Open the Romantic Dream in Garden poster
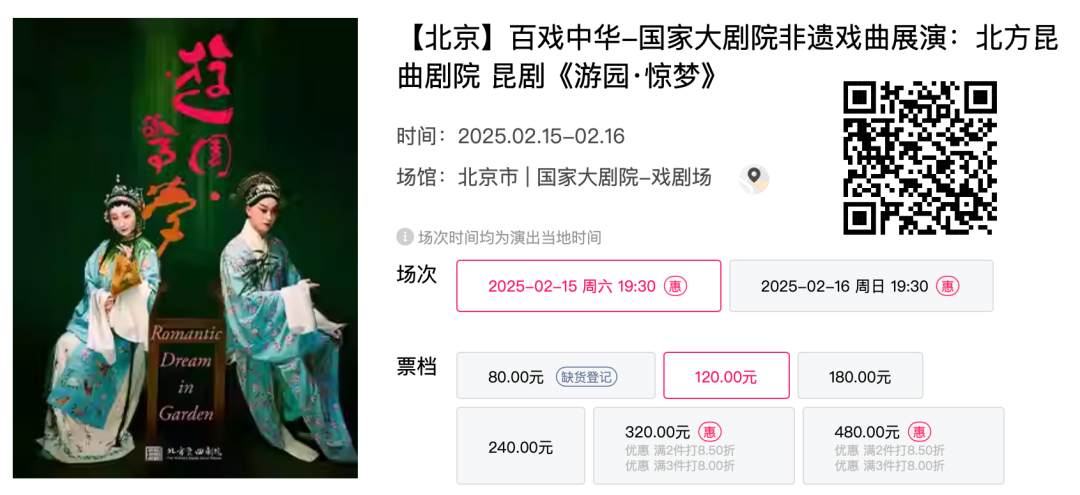Image resolution: width=1080 pixels, height=495 pixels. [x=185, y=248]
